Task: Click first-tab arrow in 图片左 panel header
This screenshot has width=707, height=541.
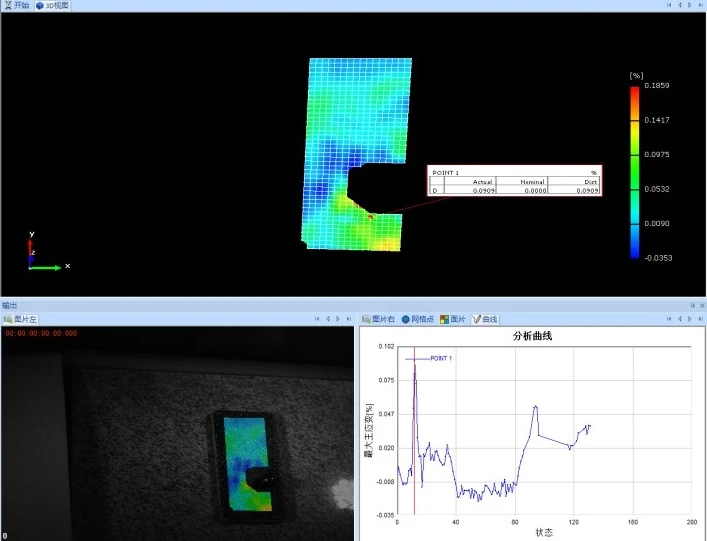Action: click(317, 319)
